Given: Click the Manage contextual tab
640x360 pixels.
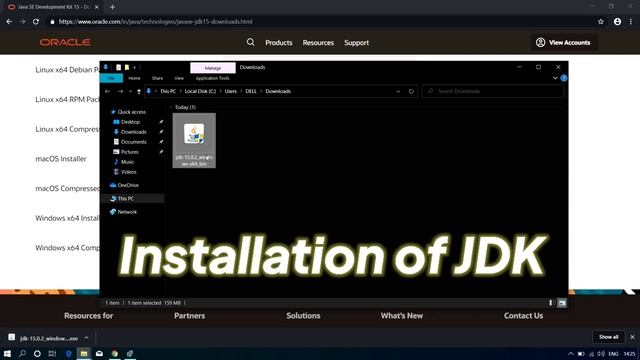Looking at the screenshot, I should tap(213, 68).
